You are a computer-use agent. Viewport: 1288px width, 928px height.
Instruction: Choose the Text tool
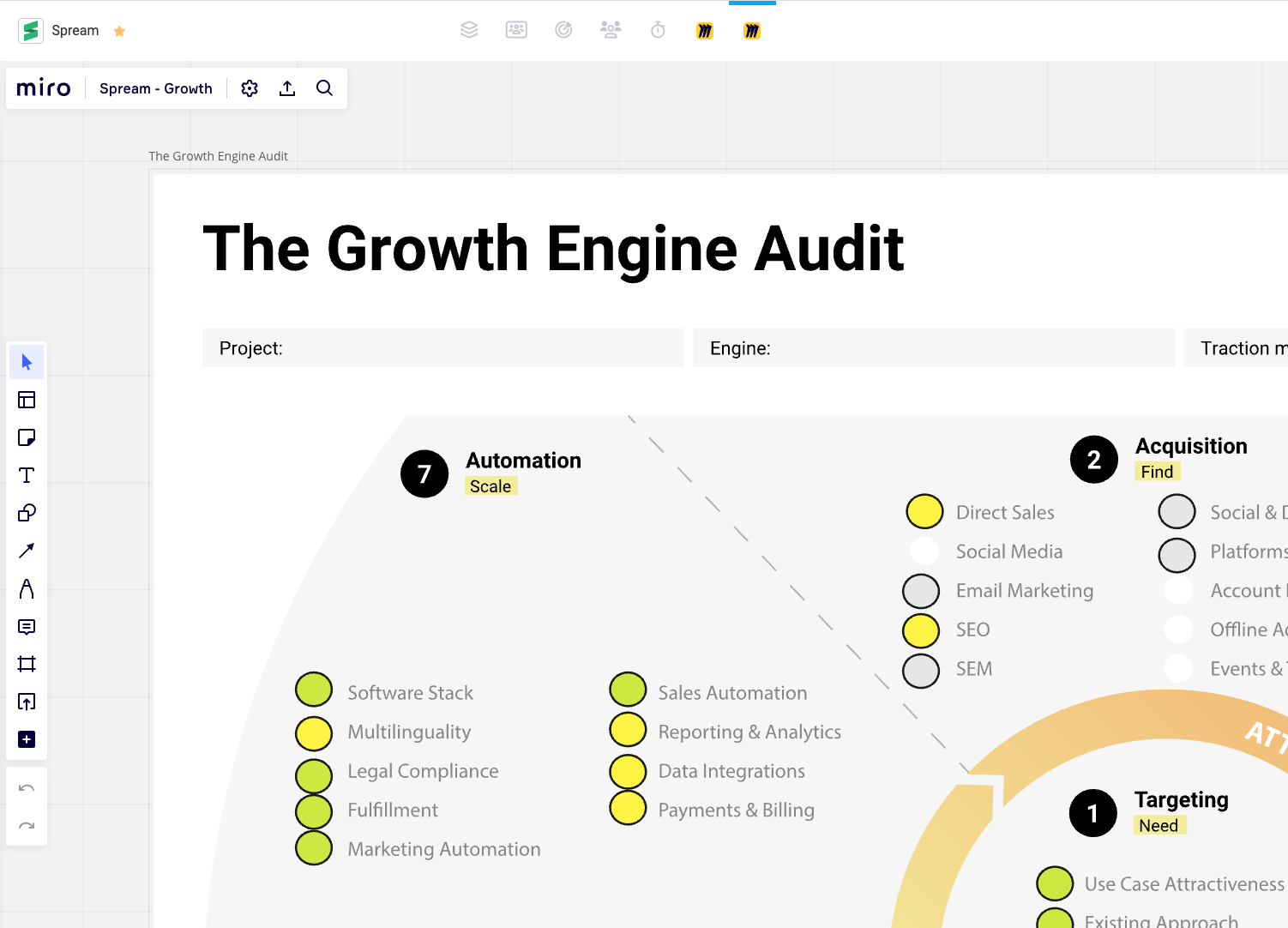(27, 475)
